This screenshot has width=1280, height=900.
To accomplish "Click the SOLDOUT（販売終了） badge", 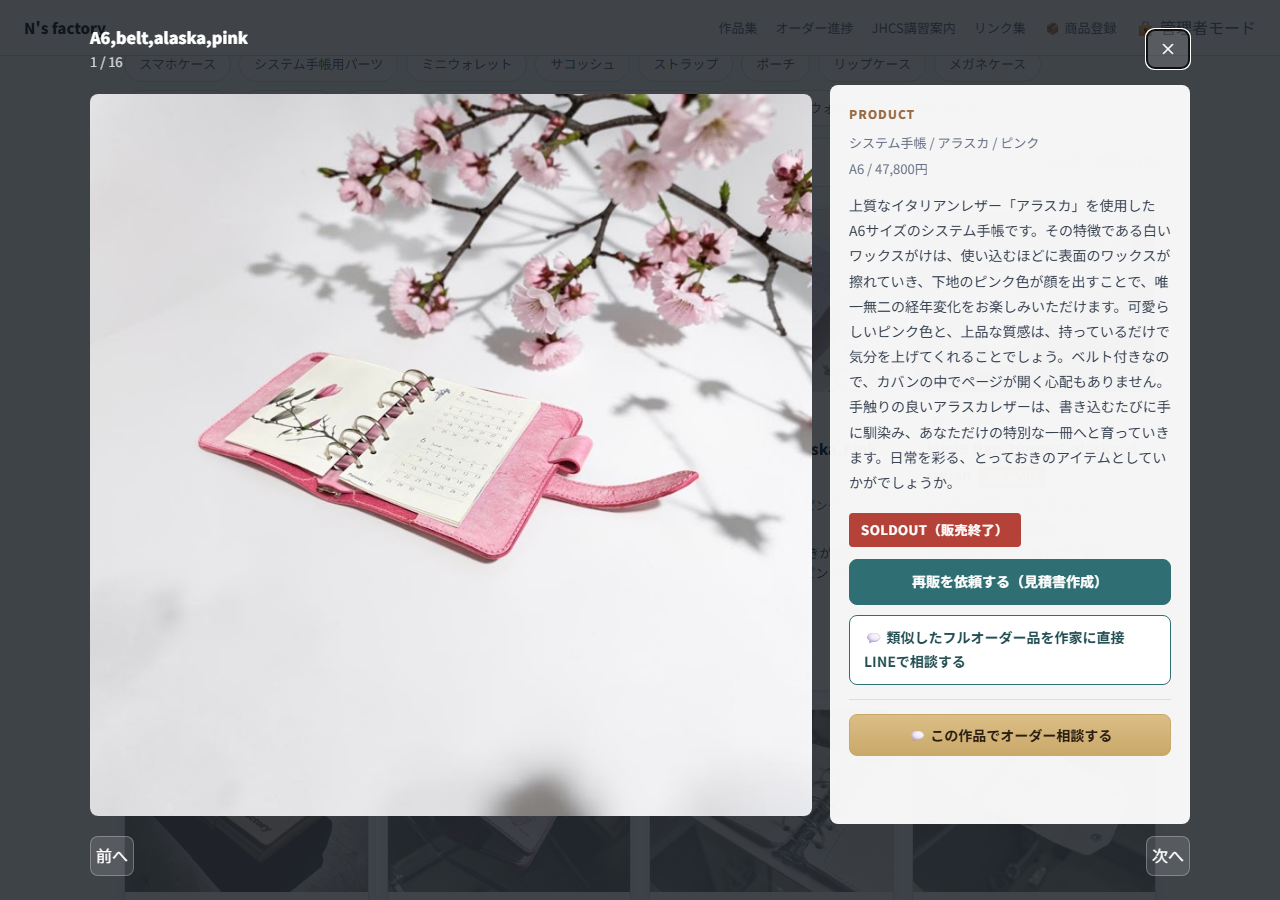I will click(x=935, y=530).
